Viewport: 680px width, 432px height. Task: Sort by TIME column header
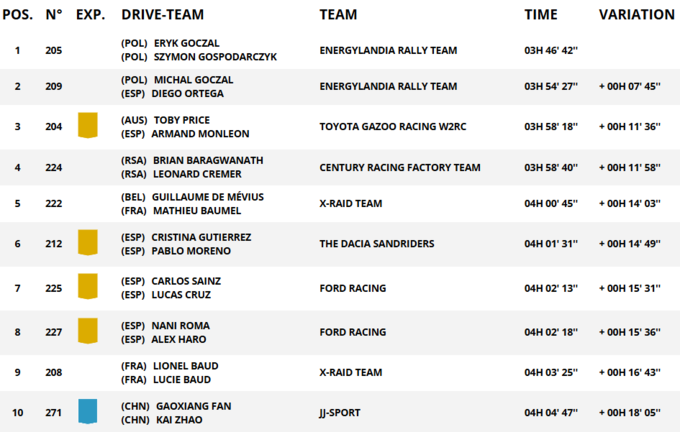541,15
